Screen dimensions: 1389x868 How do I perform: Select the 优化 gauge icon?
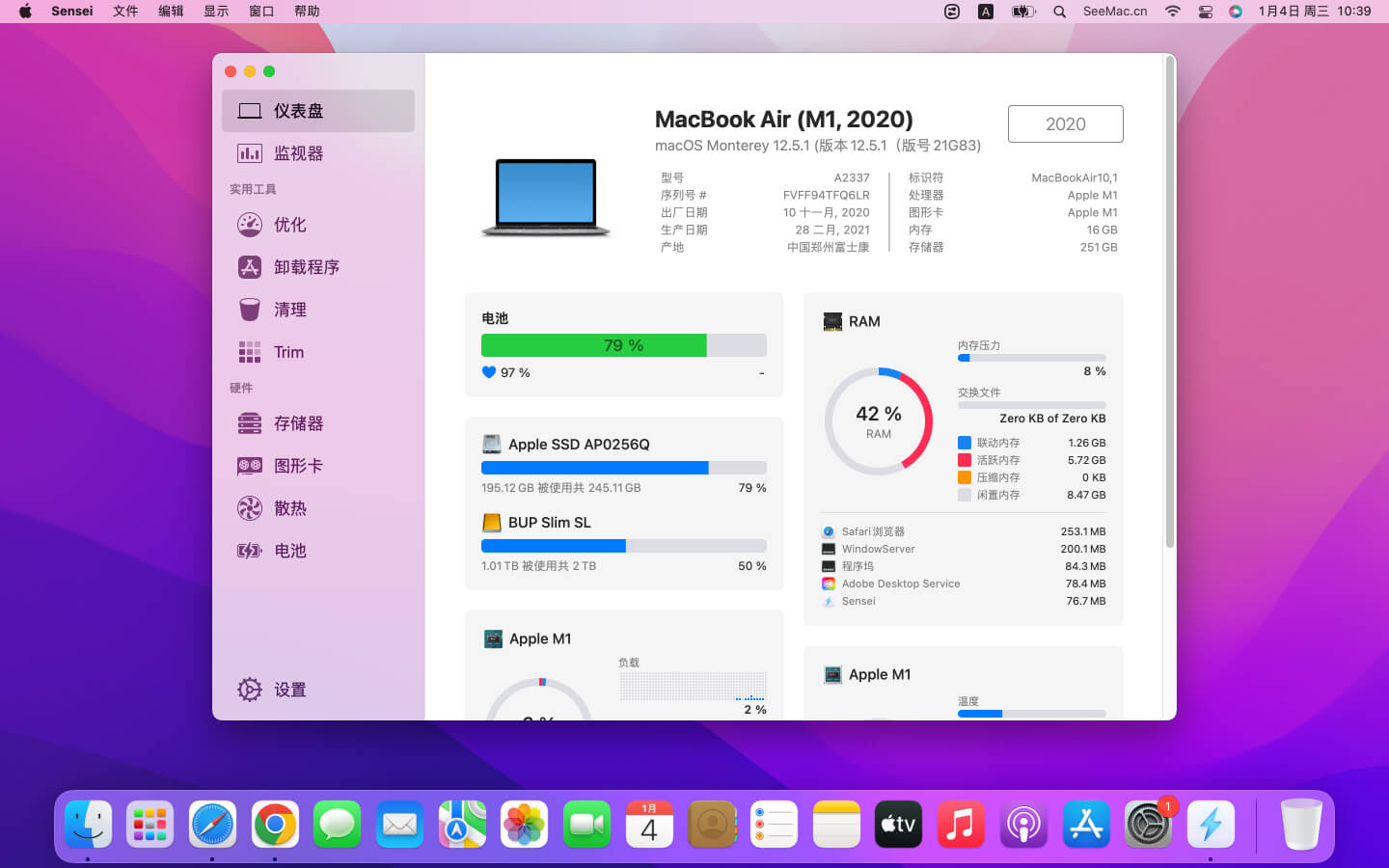(x=250, y=225)
